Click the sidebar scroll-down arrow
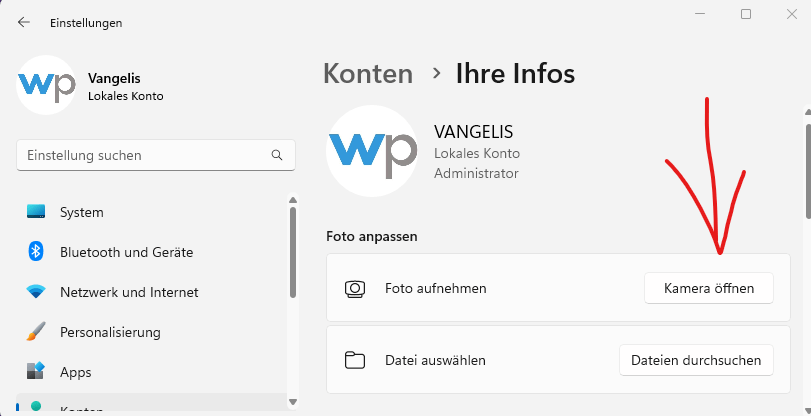 coord(292,403)
